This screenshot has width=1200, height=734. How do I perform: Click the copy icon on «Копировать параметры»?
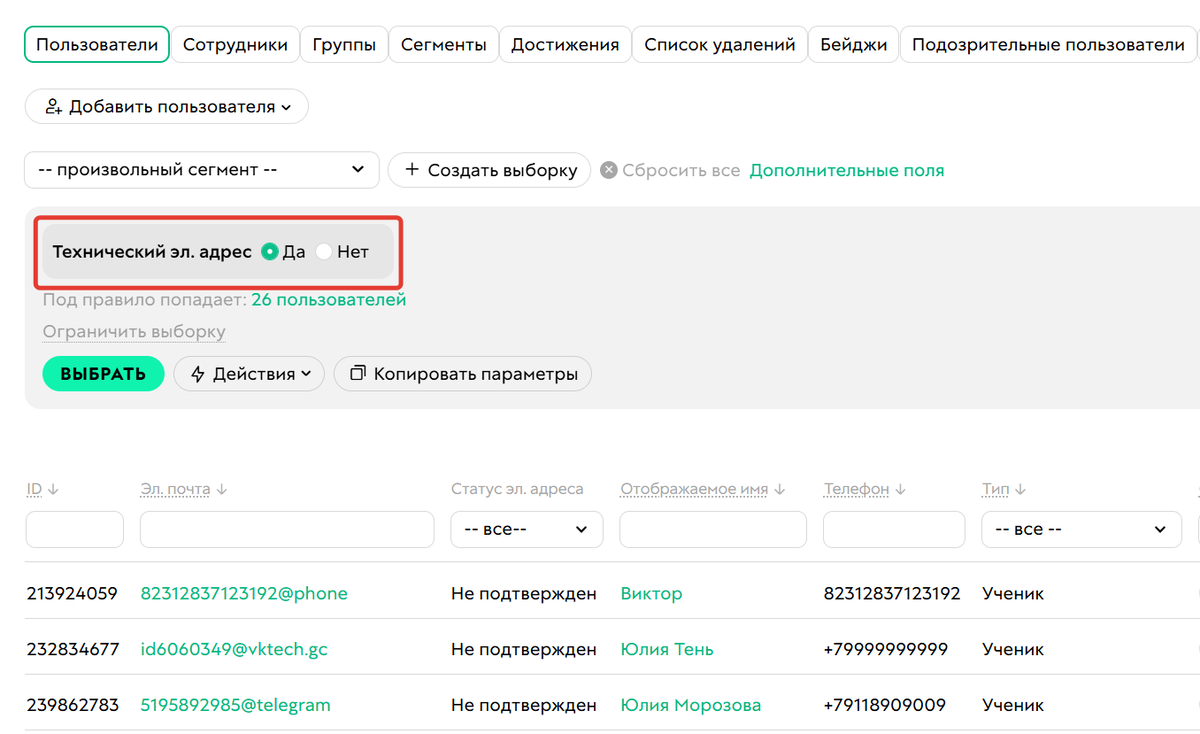[357, 373]
